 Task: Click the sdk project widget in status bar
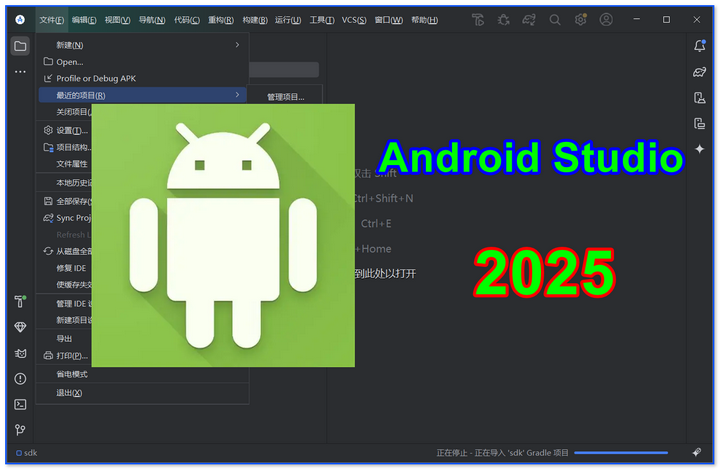27,453
